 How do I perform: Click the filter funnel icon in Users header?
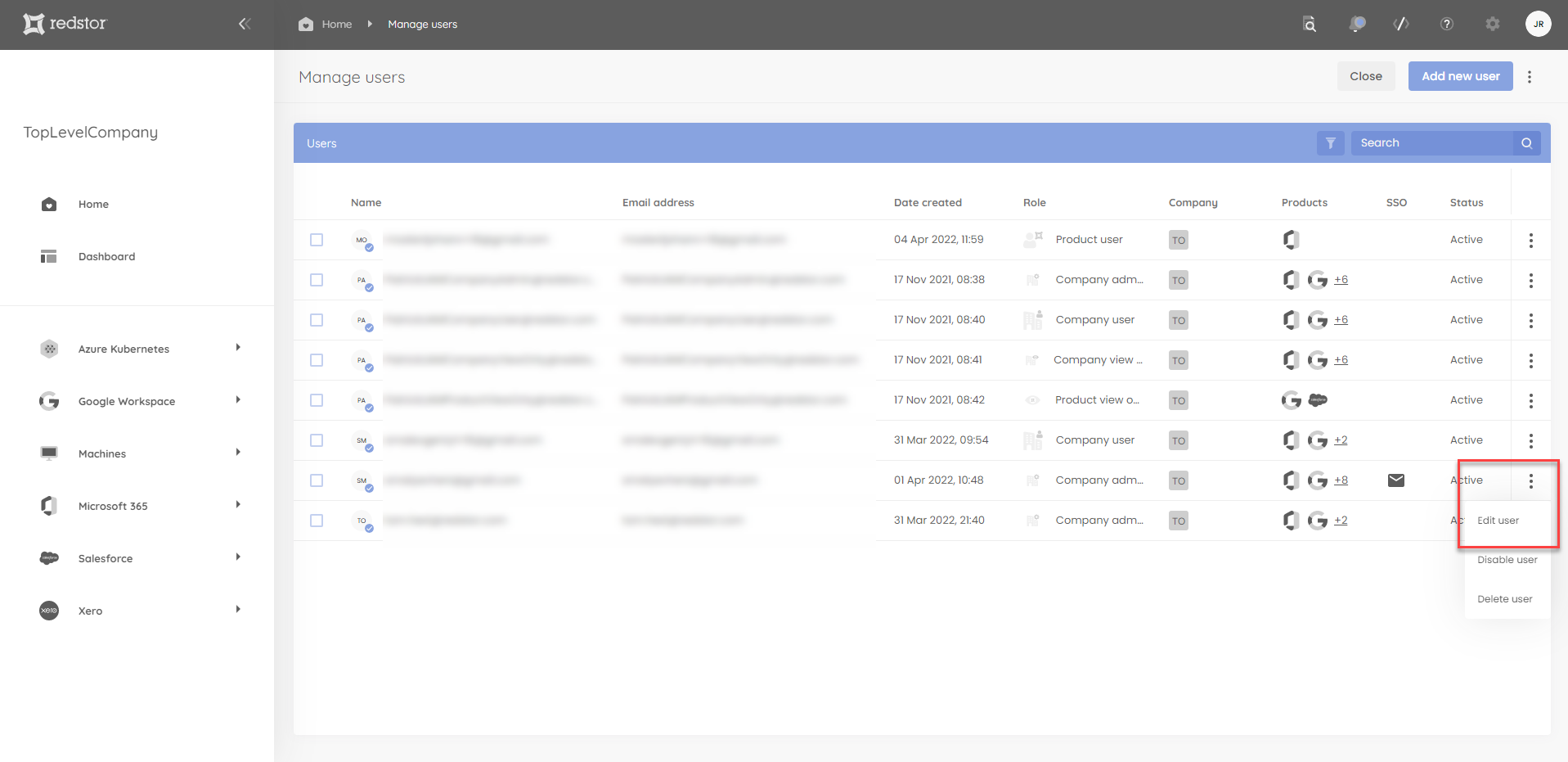click(x=1331, y=143)
